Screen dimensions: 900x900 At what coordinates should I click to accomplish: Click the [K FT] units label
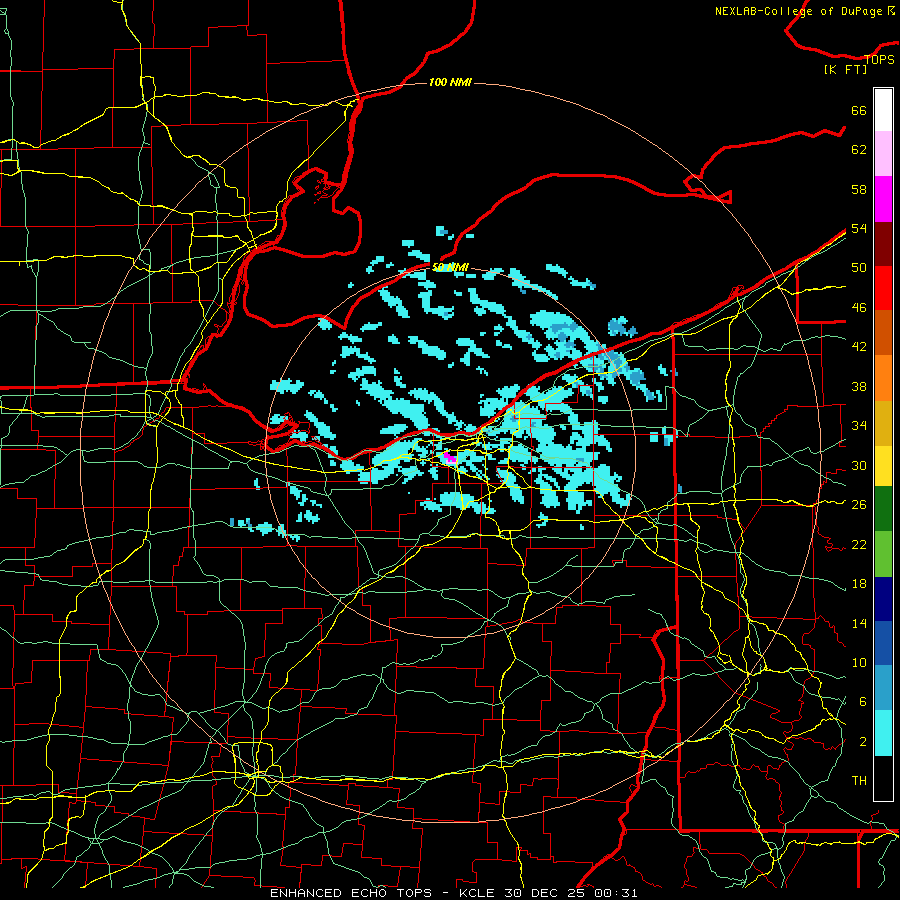pos(845,69)
